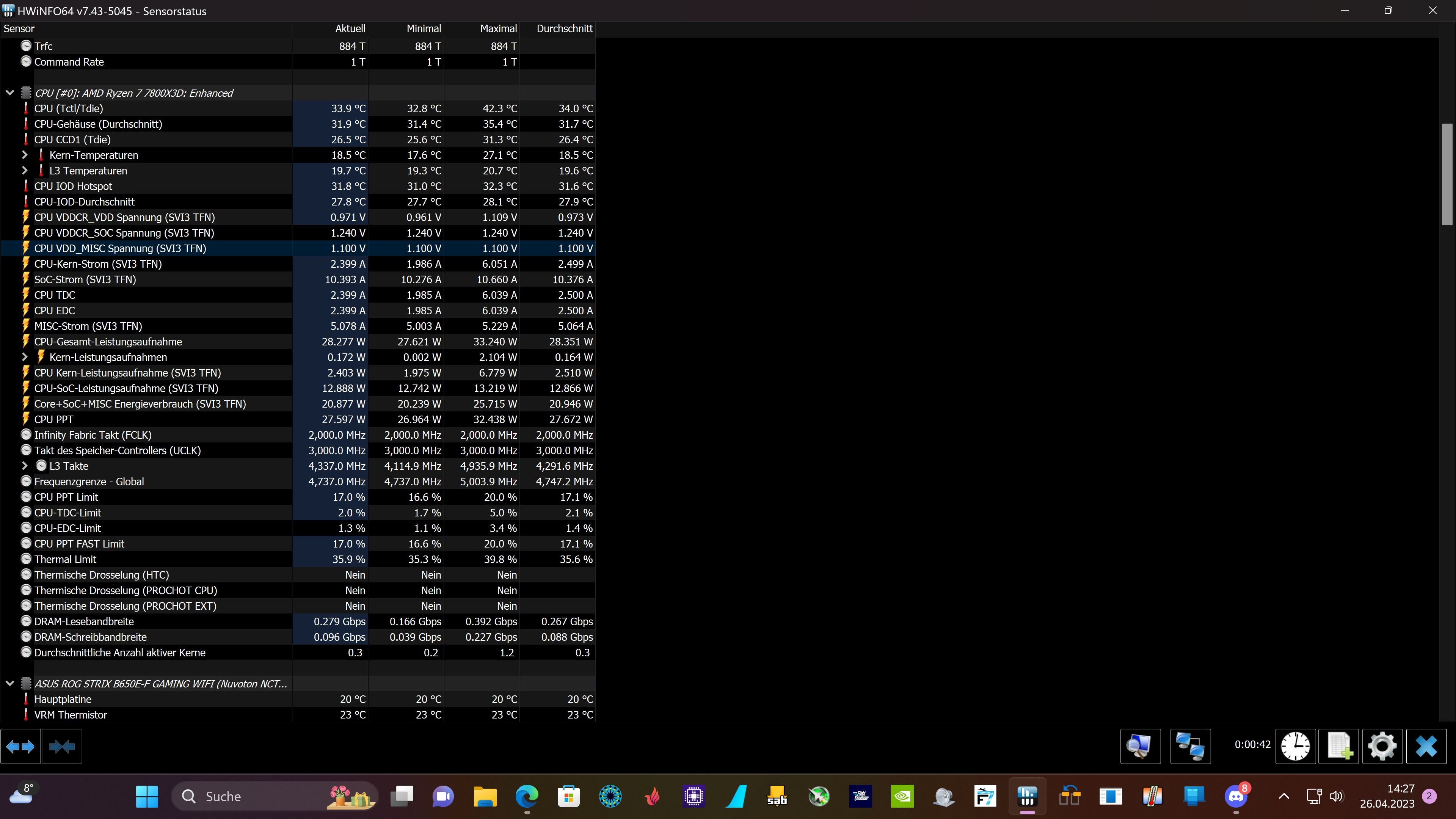Select the Infinity Fabric Takt (FCLK) row
1456x819 pixels.
297,435
